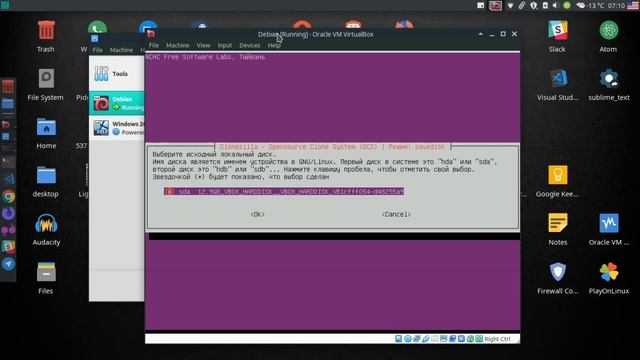Click the mouse integration status icon

tap(470, 339)
